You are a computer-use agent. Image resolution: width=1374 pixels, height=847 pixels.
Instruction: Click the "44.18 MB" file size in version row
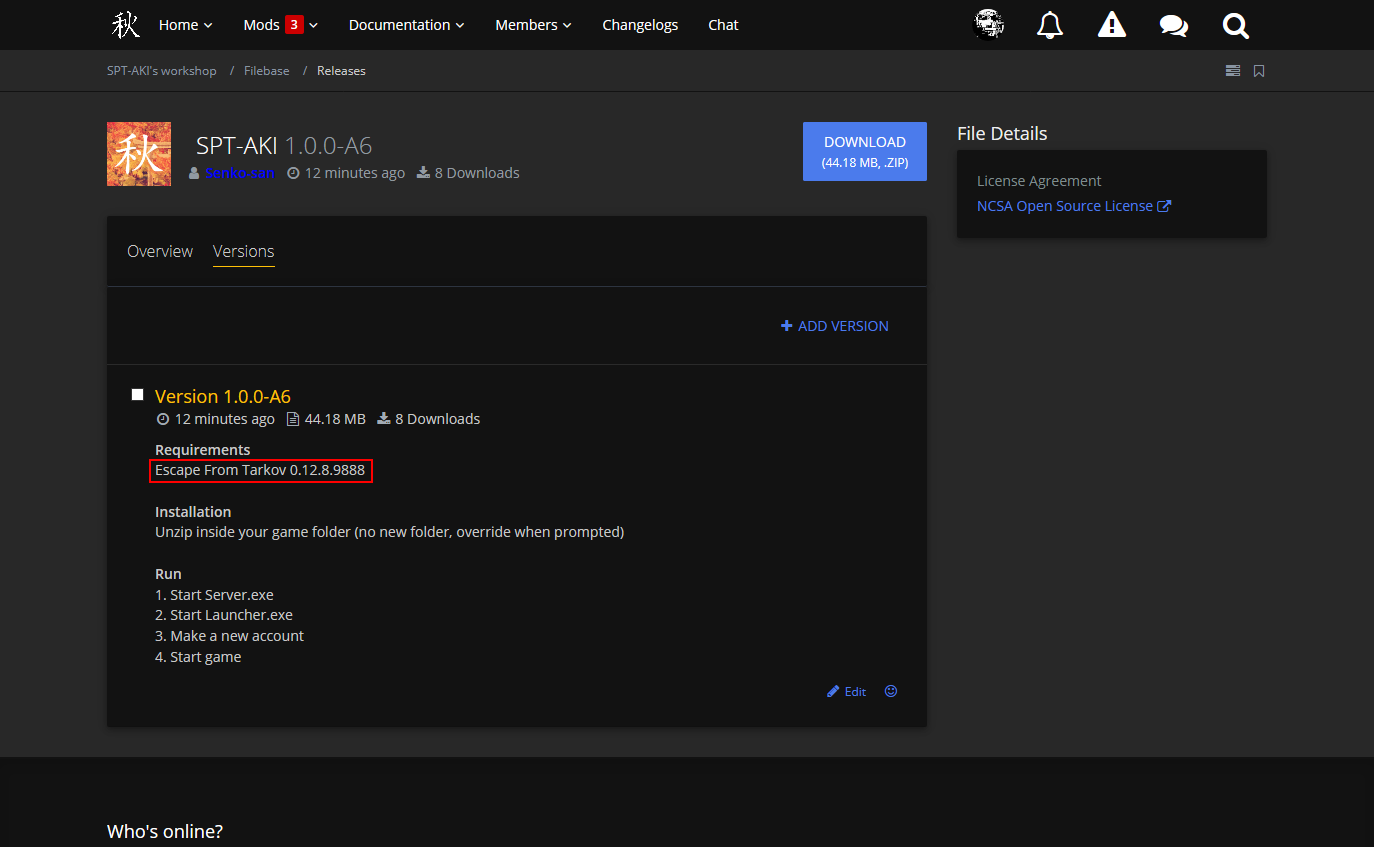point(326,419)
